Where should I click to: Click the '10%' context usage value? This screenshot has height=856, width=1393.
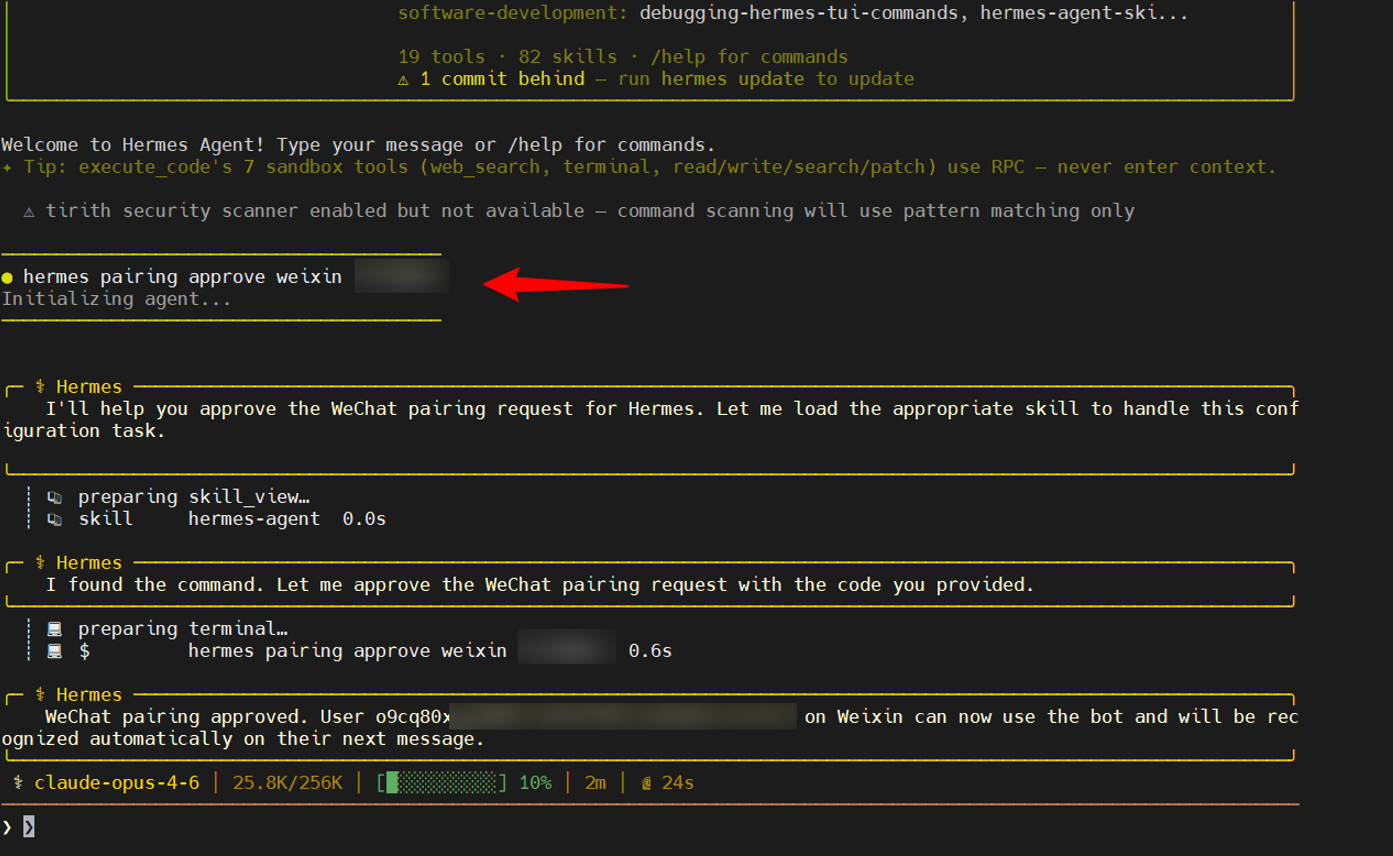point(535,783)
